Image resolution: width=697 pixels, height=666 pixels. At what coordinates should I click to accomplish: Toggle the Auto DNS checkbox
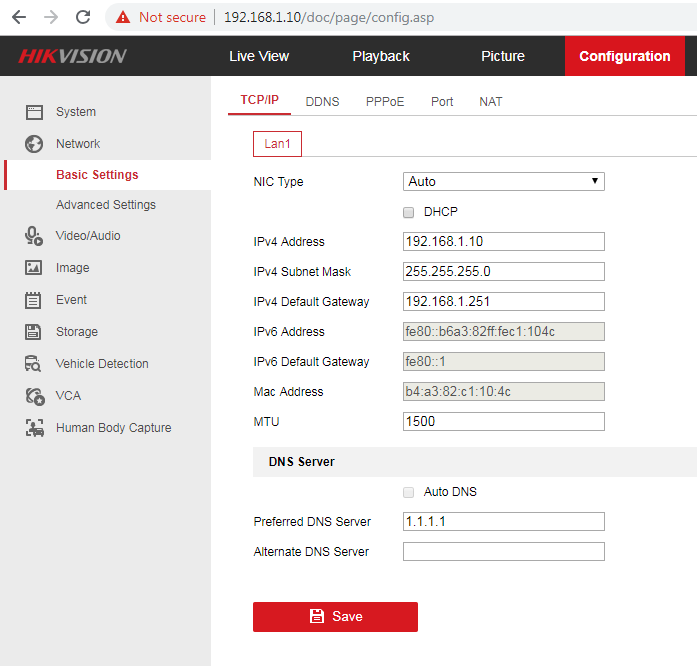point(408,492)
